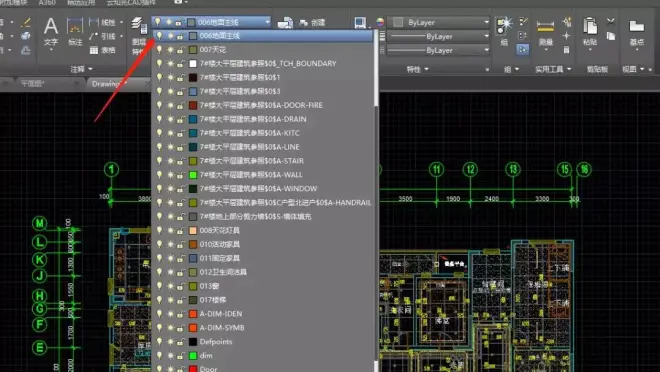Switch to the A360 ribbon tab
The width and height of the screenshot is (660, 372).
(47, 3)
